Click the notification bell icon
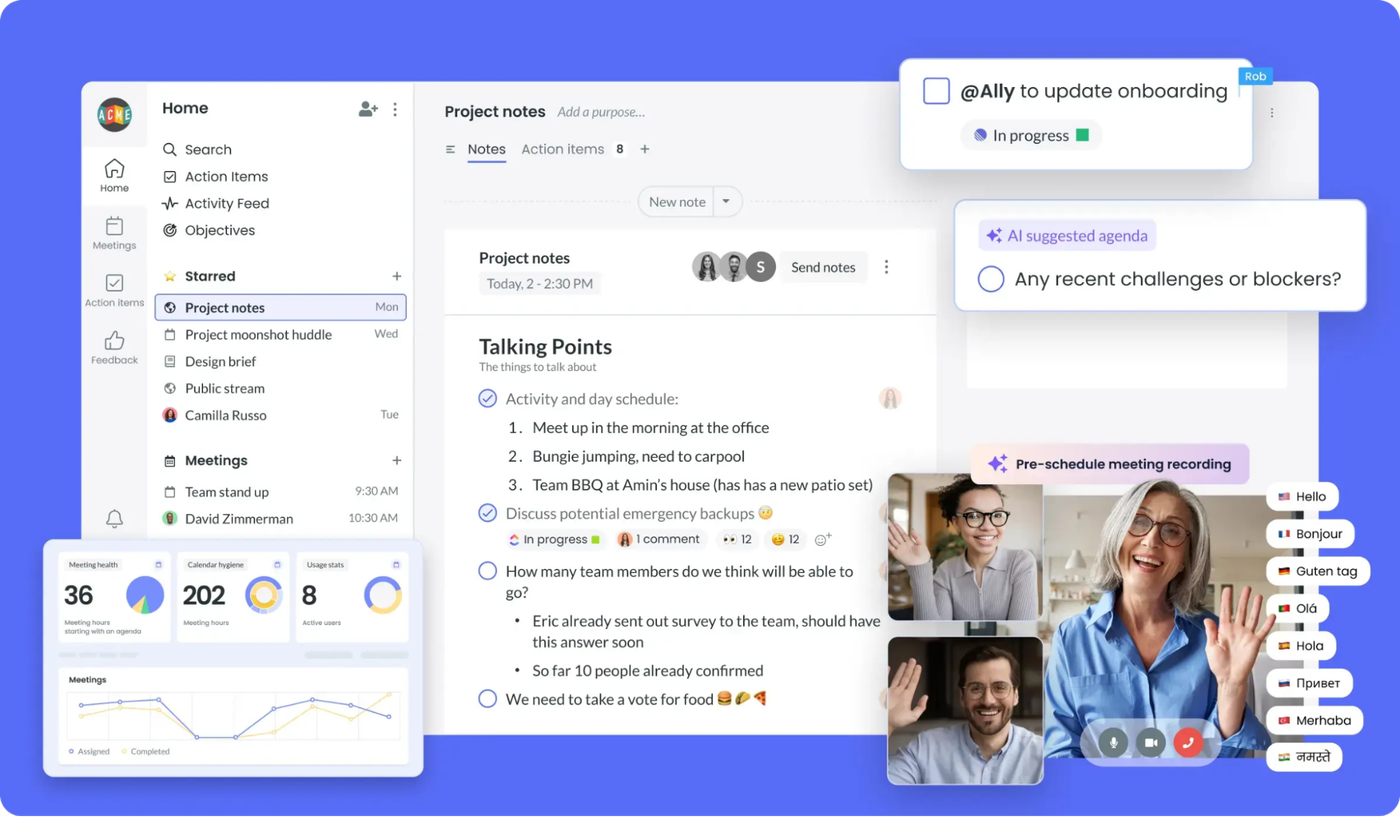The height and width of the screenshot is (817, 1400). 114,519
